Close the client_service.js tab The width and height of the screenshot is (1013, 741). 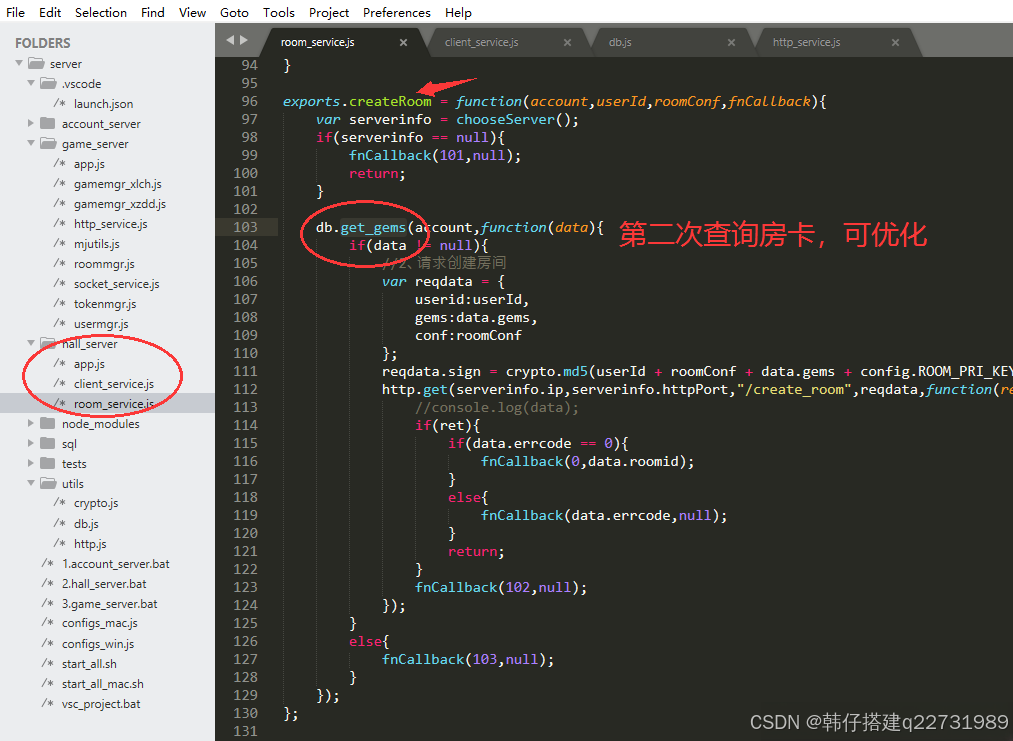point(567,43)
